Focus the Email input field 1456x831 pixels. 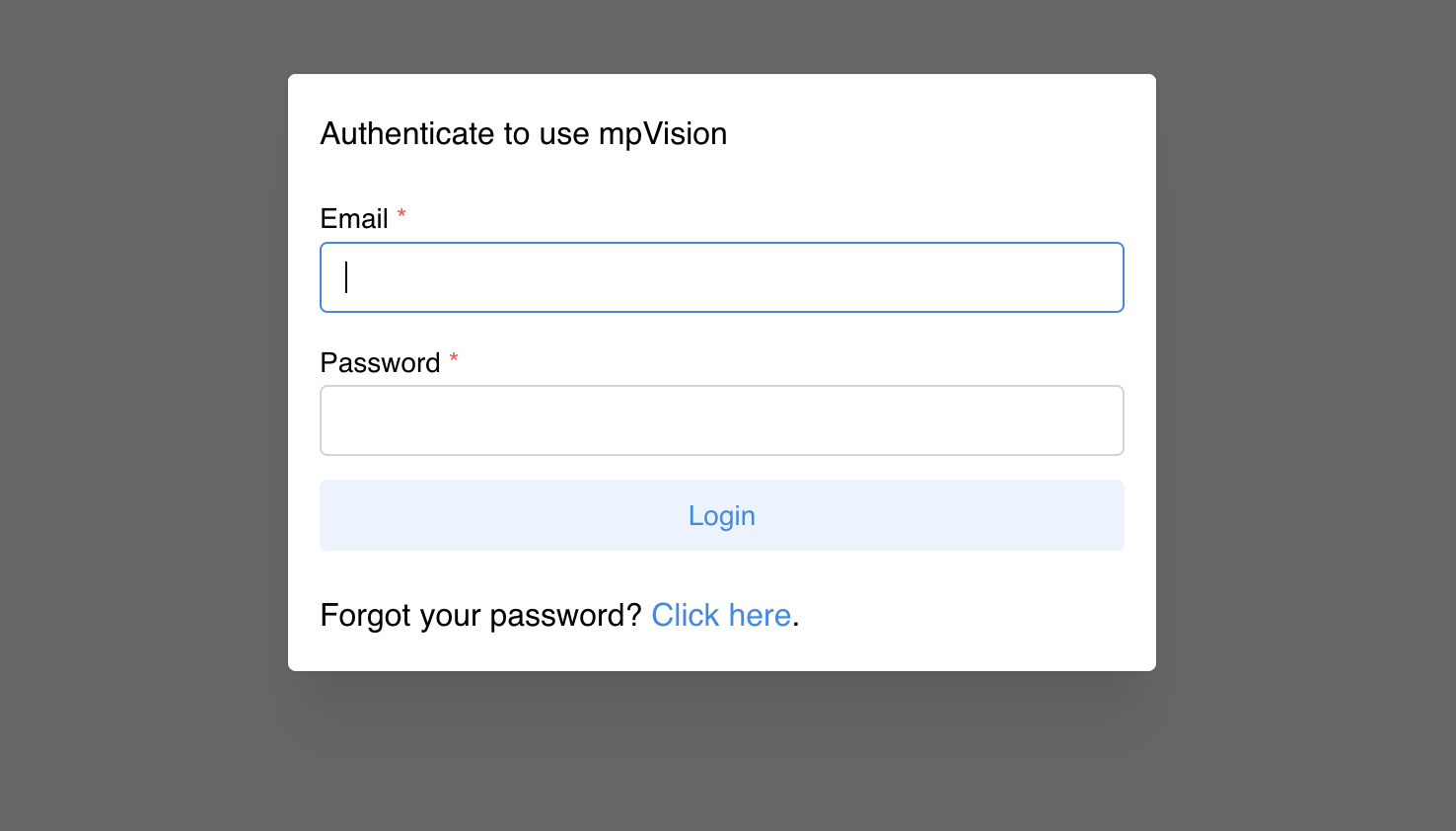(x=722, y=277)
